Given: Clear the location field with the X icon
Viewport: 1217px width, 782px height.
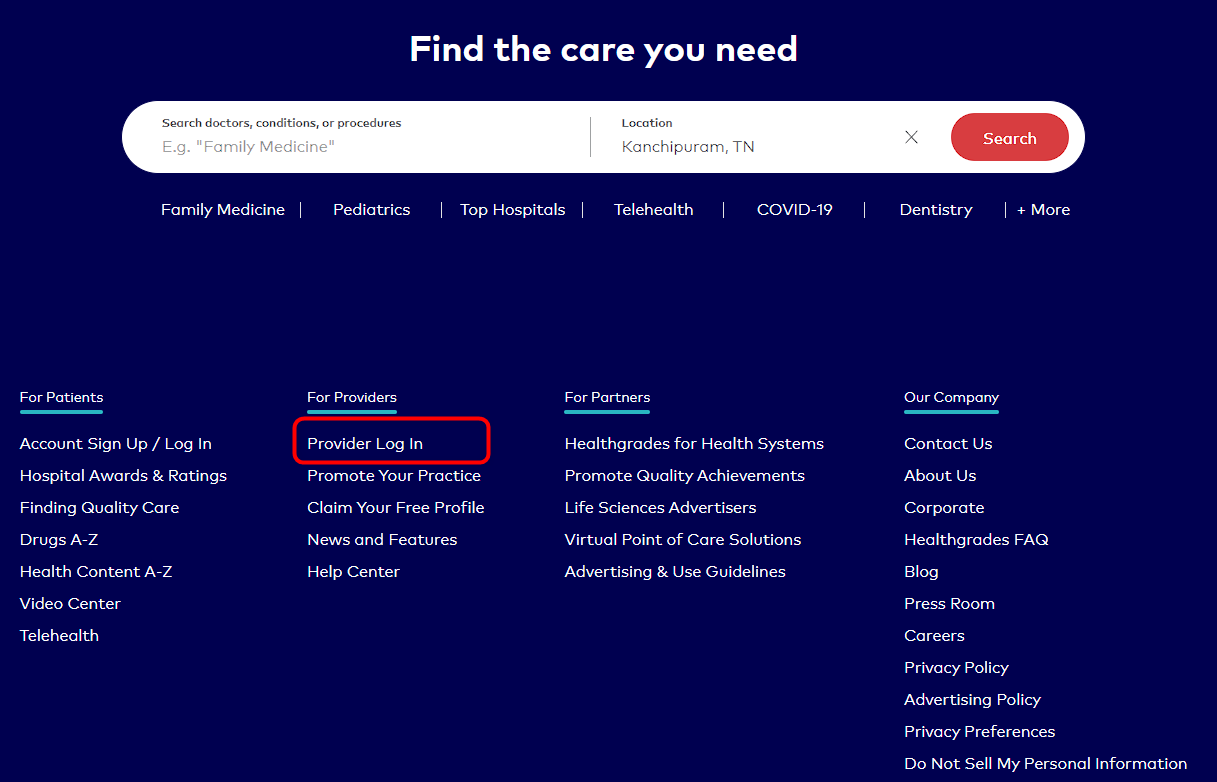Looking at the screenshot, I should (x=911, y=137).
